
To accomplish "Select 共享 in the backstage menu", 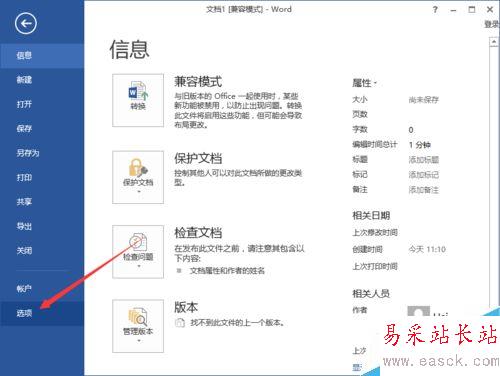I will 42,202.
